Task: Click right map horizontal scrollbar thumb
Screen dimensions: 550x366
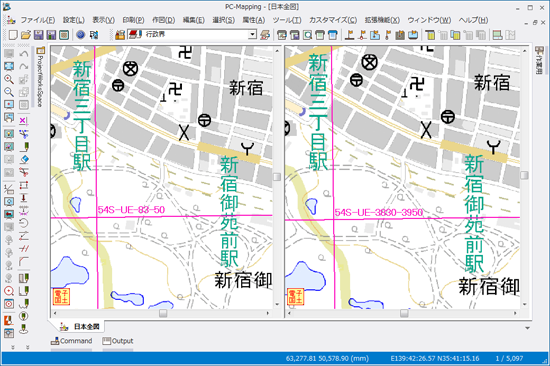Action: (404, 313)
